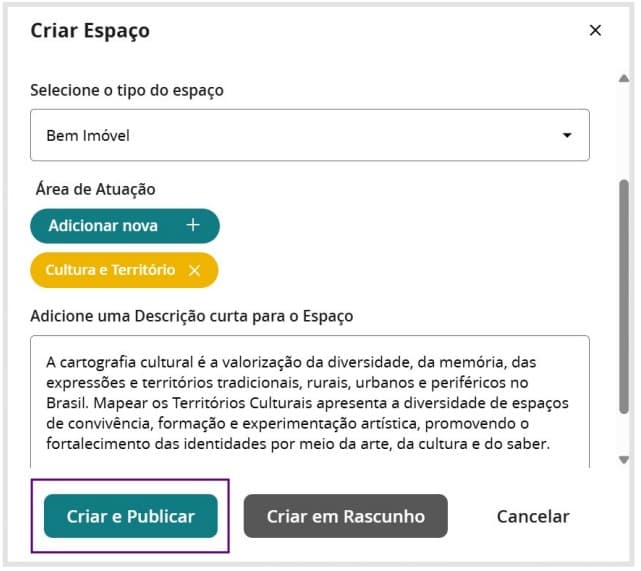Click the plus icon in Adicionar nova
This screenshot has height=571, width=641.
pyautogui.click(x=194, y=226)
